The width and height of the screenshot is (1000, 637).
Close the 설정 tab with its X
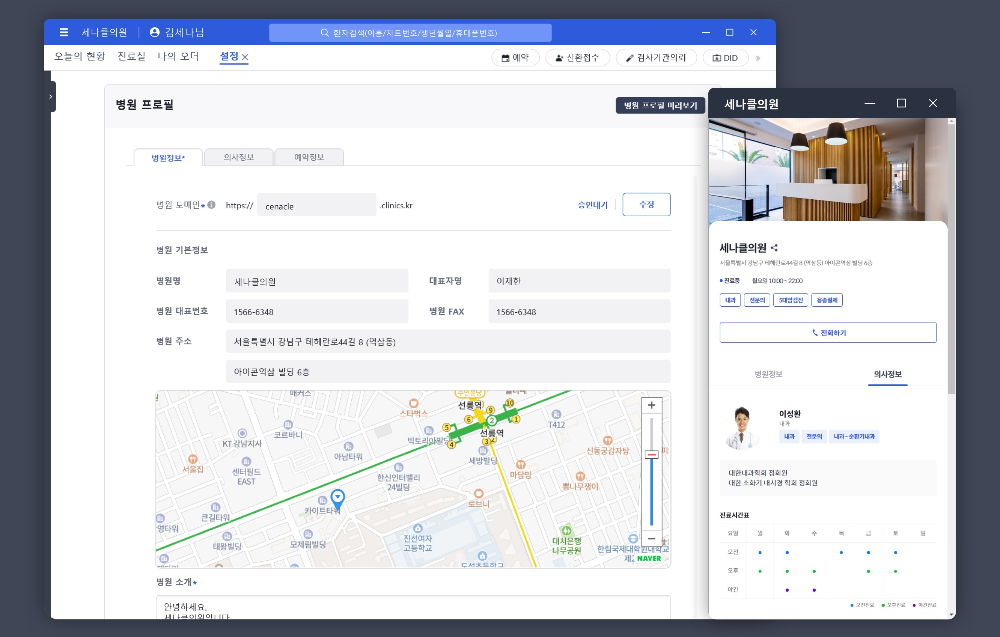click(245, 57)
